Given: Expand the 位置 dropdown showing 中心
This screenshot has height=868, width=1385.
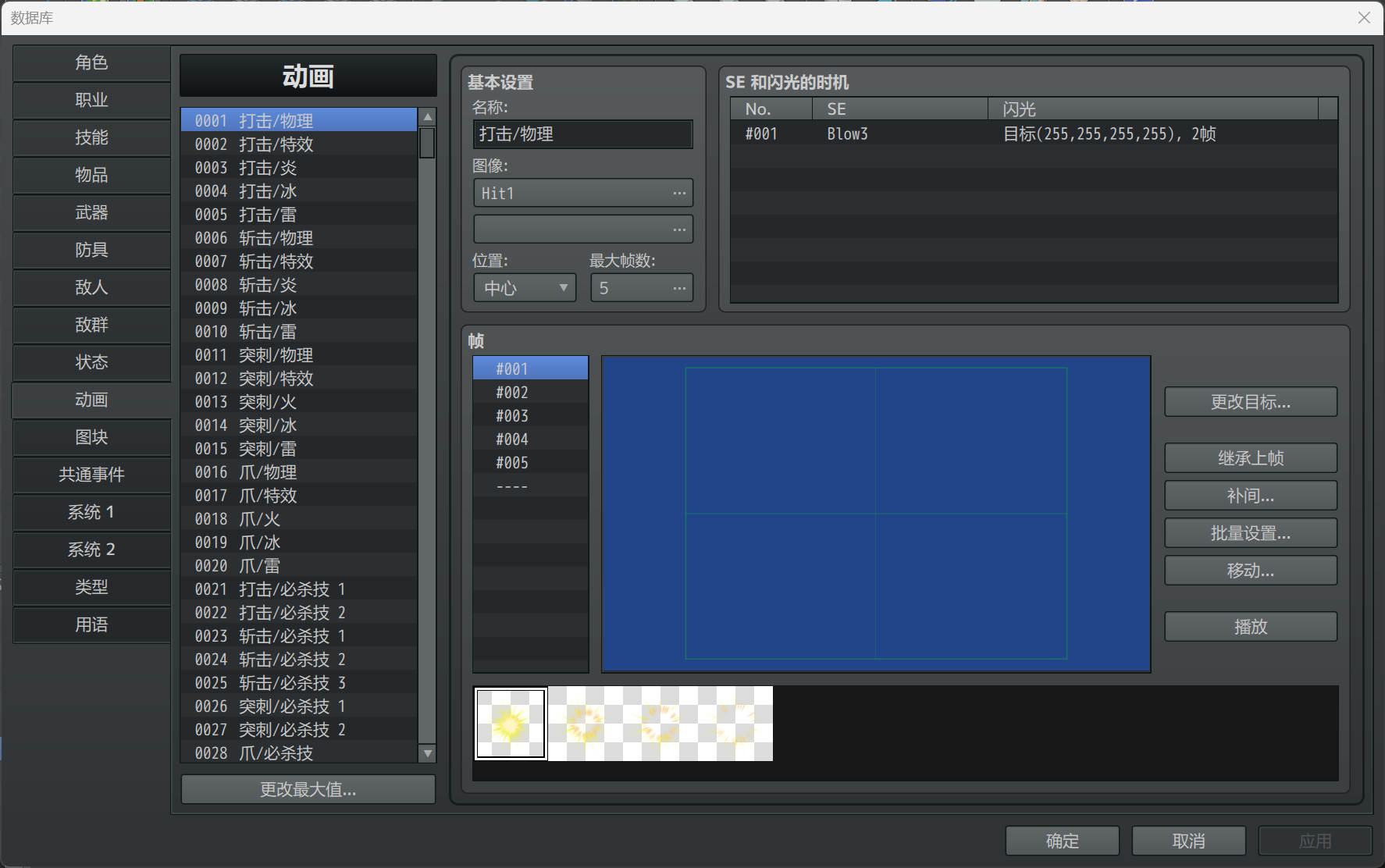Looking at the screenshot, I should click(x=525, y=288).
